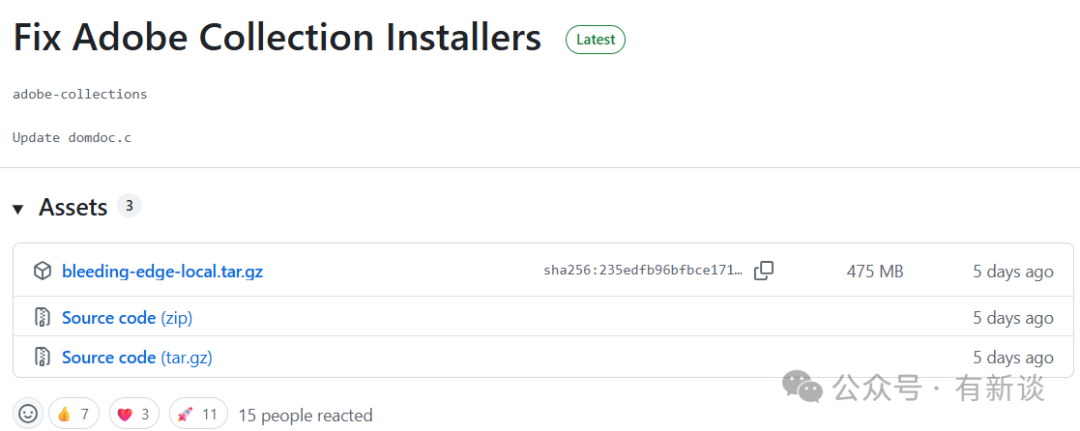
Task: Click the truncated sha256 hash text
Action: 643,271
